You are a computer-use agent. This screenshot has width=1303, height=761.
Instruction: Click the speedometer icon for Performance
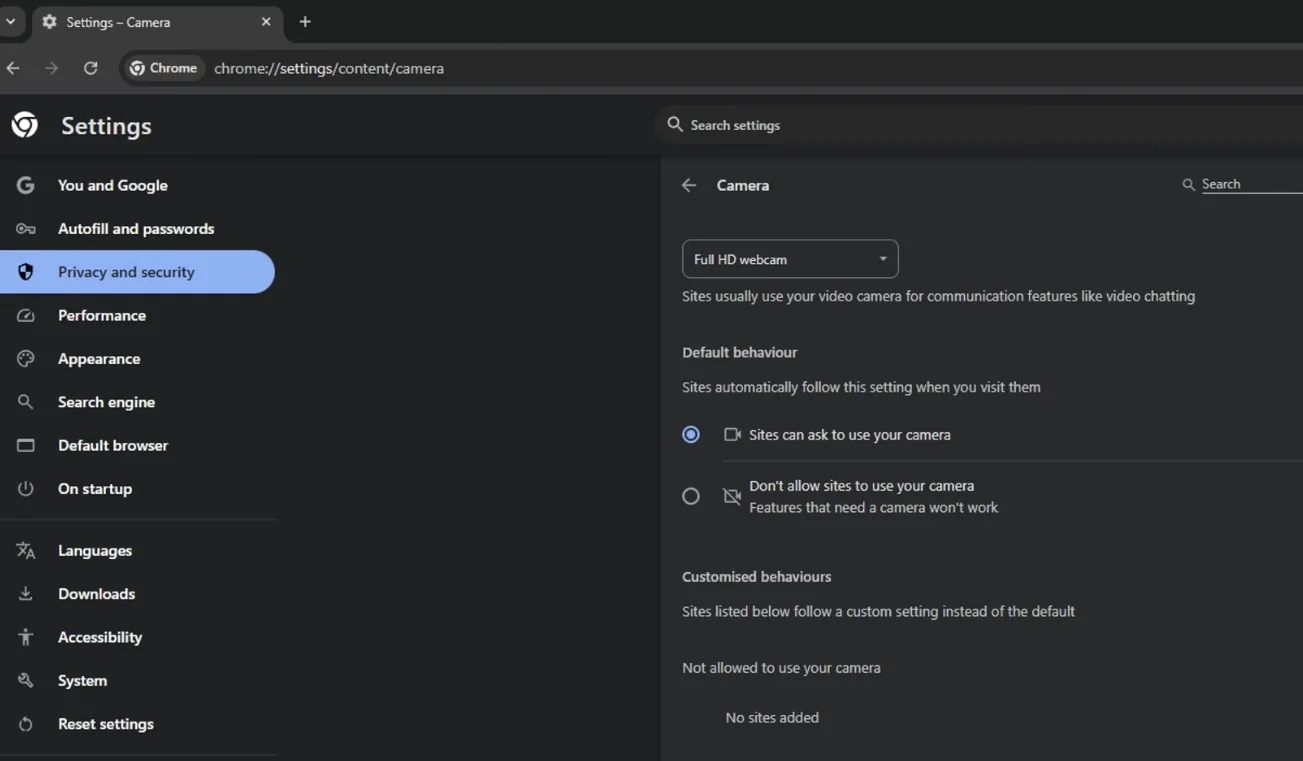pos(25,315)
